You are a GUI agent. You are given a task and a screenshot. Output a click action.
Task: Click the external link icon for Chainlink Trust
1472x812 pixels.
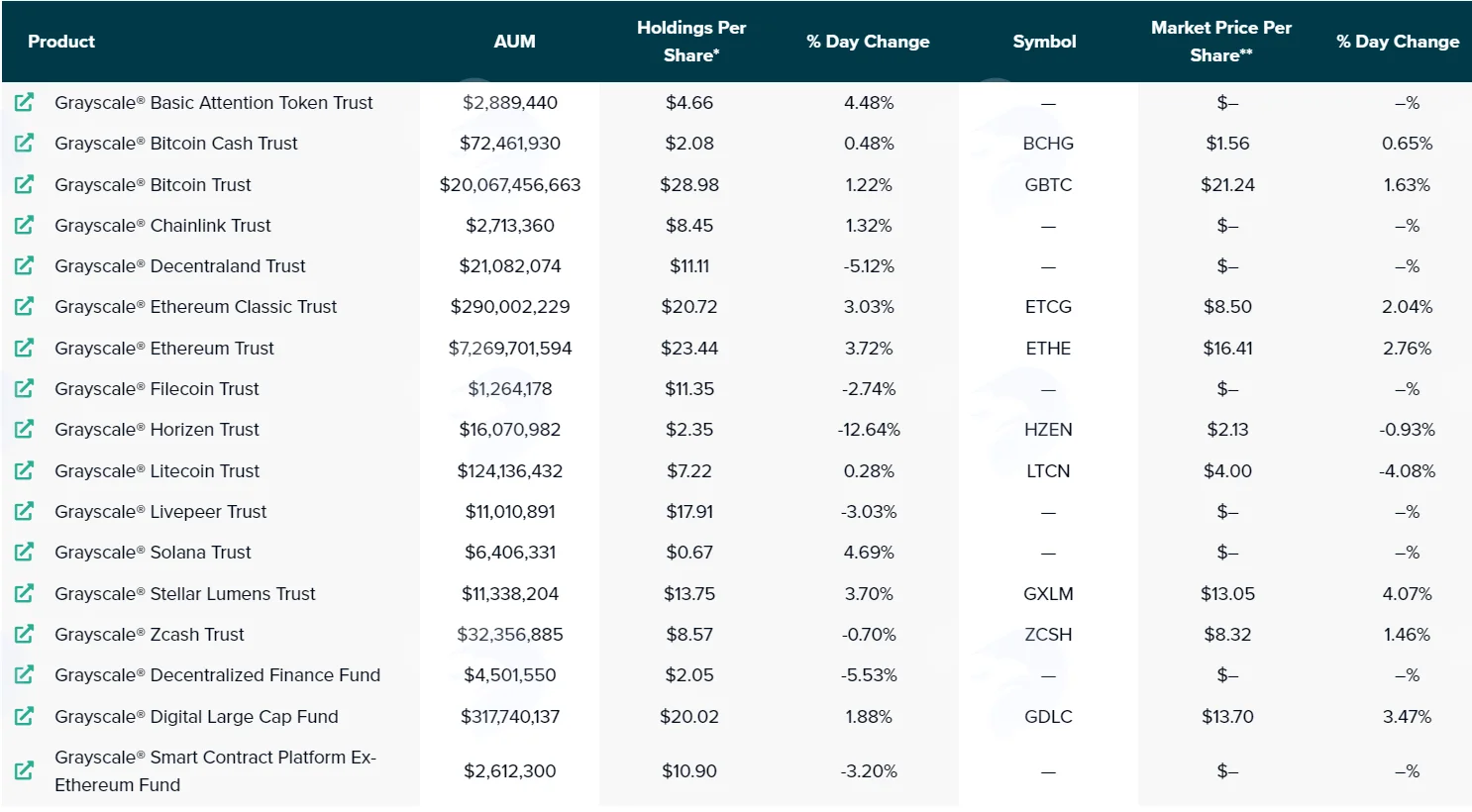(x=25, y=225)
